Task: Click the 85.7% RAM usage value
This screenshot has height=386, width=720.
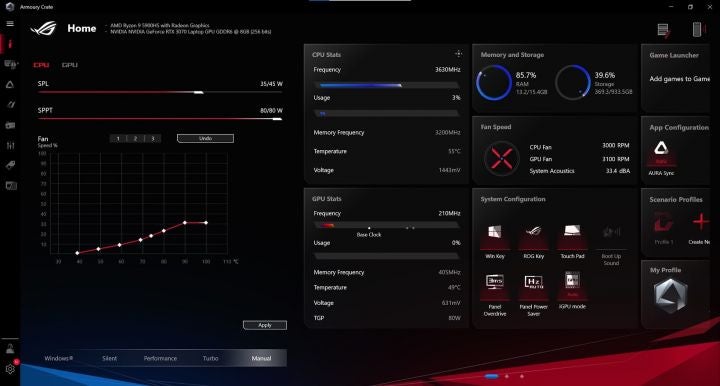Action: (x=526, y=75)
